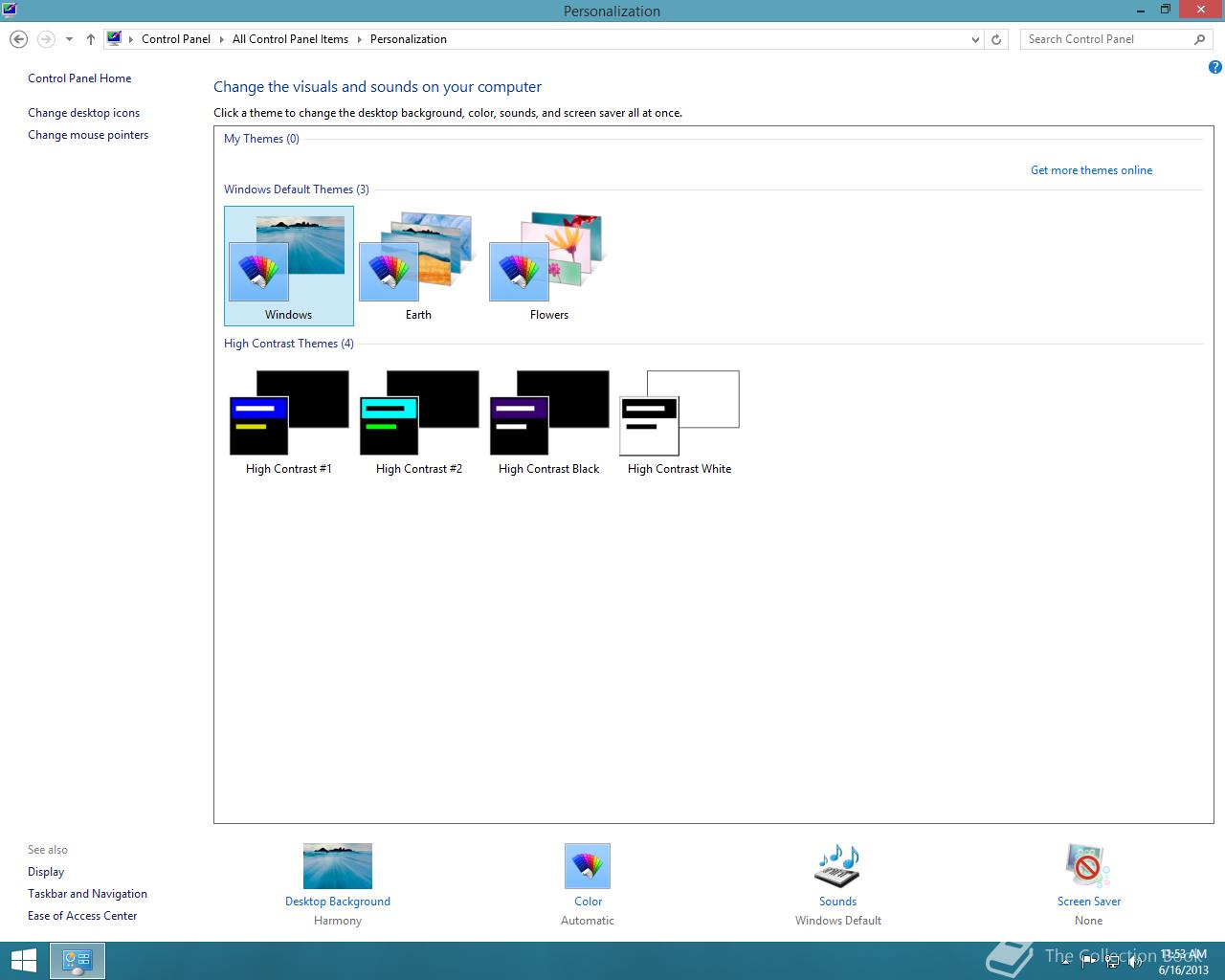The image size is (1225, 980).
Task: Open Control Panel Home link
Action: (x=79, y=78)
